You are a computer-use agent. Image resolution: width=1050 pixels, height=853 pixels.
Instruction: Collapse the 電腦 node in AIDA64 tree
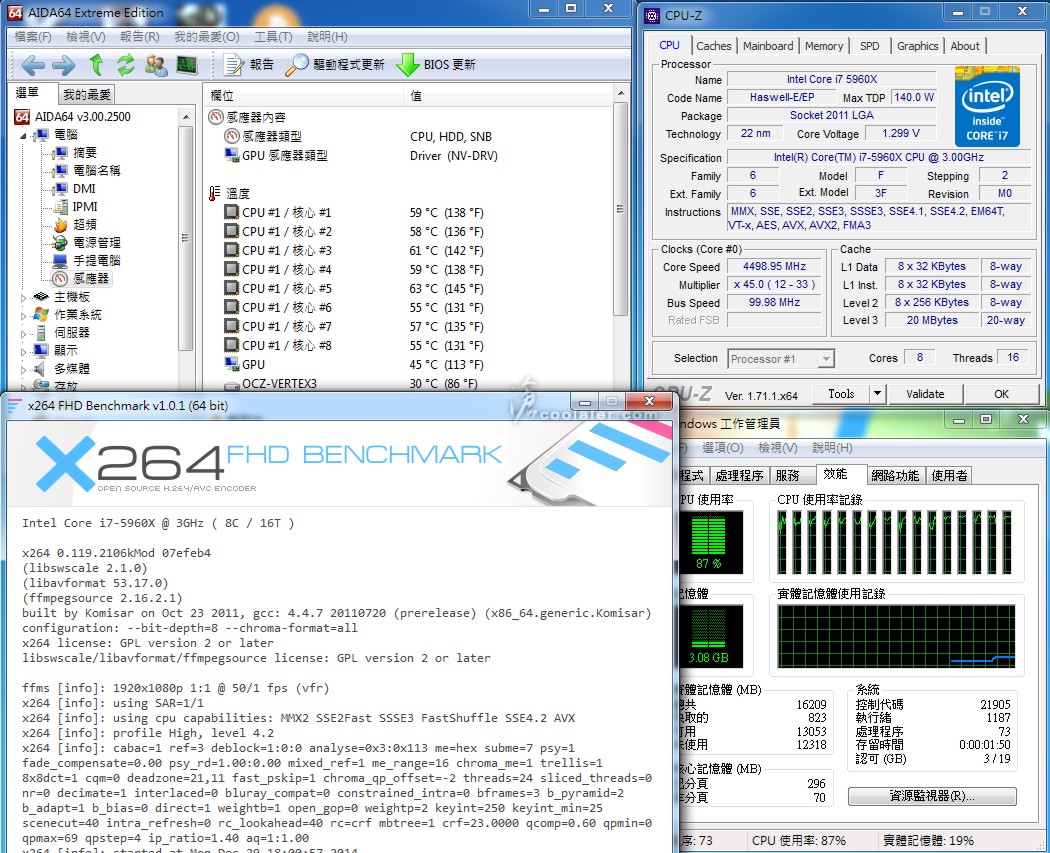tap(23, 135)
